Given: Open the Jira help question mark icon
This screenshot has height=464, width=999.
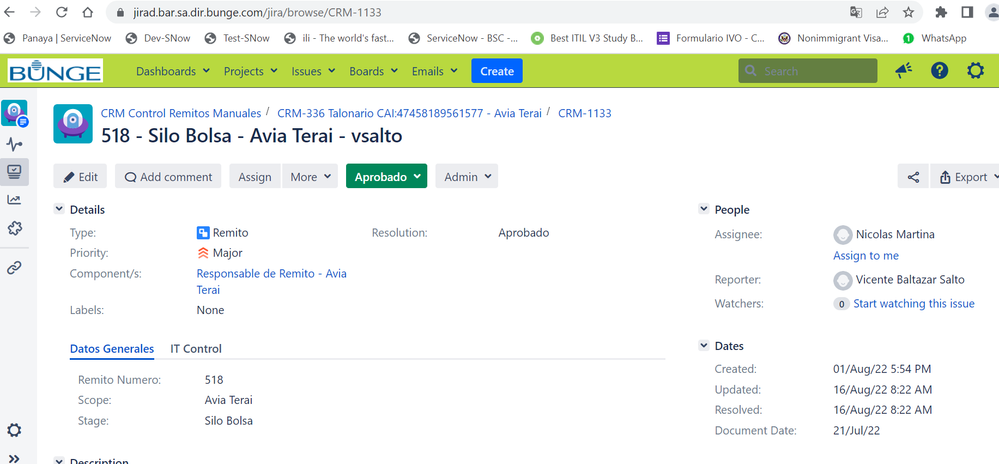Looking at the screenshot, I should (939, 71).
